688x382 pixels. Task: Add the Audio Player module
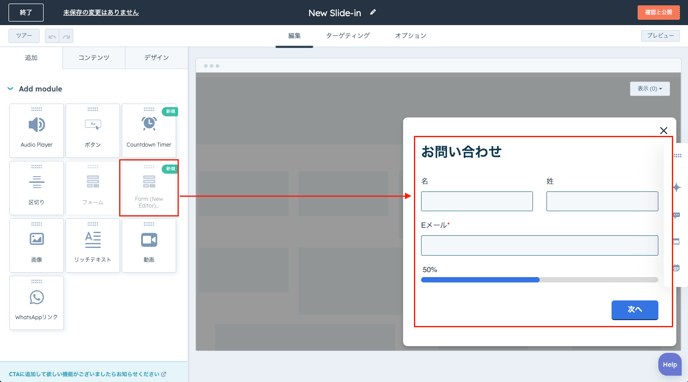coord(36,130)
